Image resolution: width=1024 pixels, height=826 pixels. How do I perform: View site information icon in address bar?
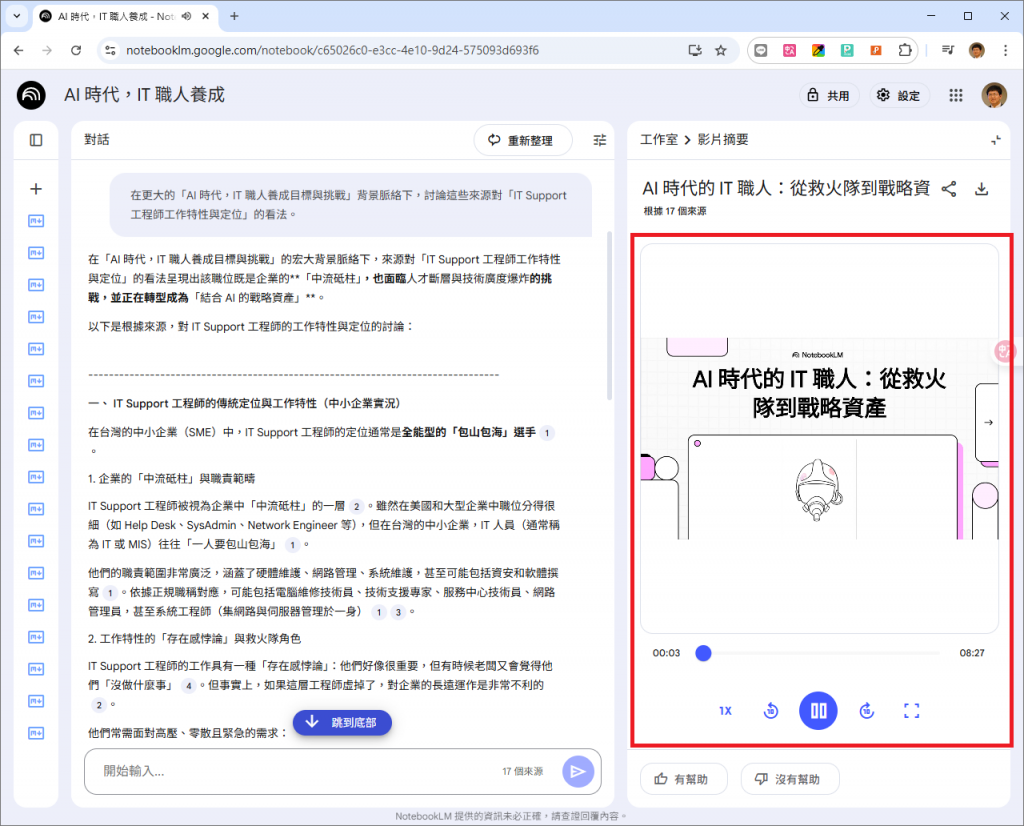tap(110, 50)
